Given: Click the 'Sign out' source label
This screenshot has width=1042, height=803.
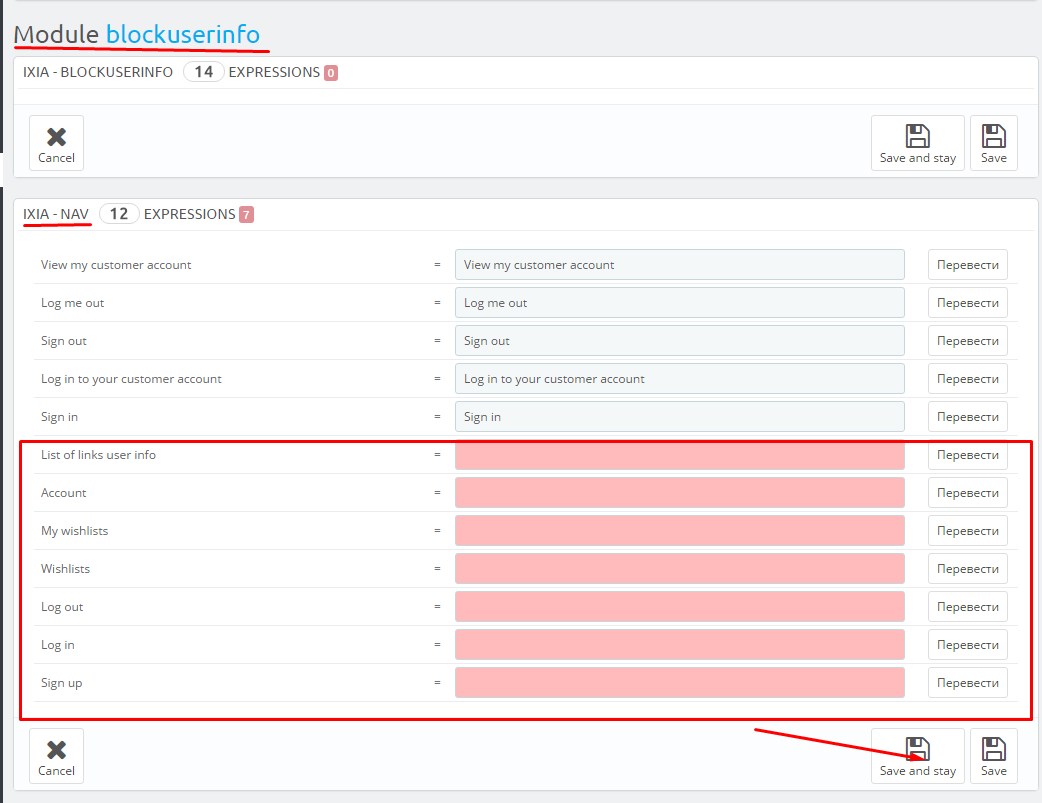Looking at the screenshot, I should tap(64, 340).
